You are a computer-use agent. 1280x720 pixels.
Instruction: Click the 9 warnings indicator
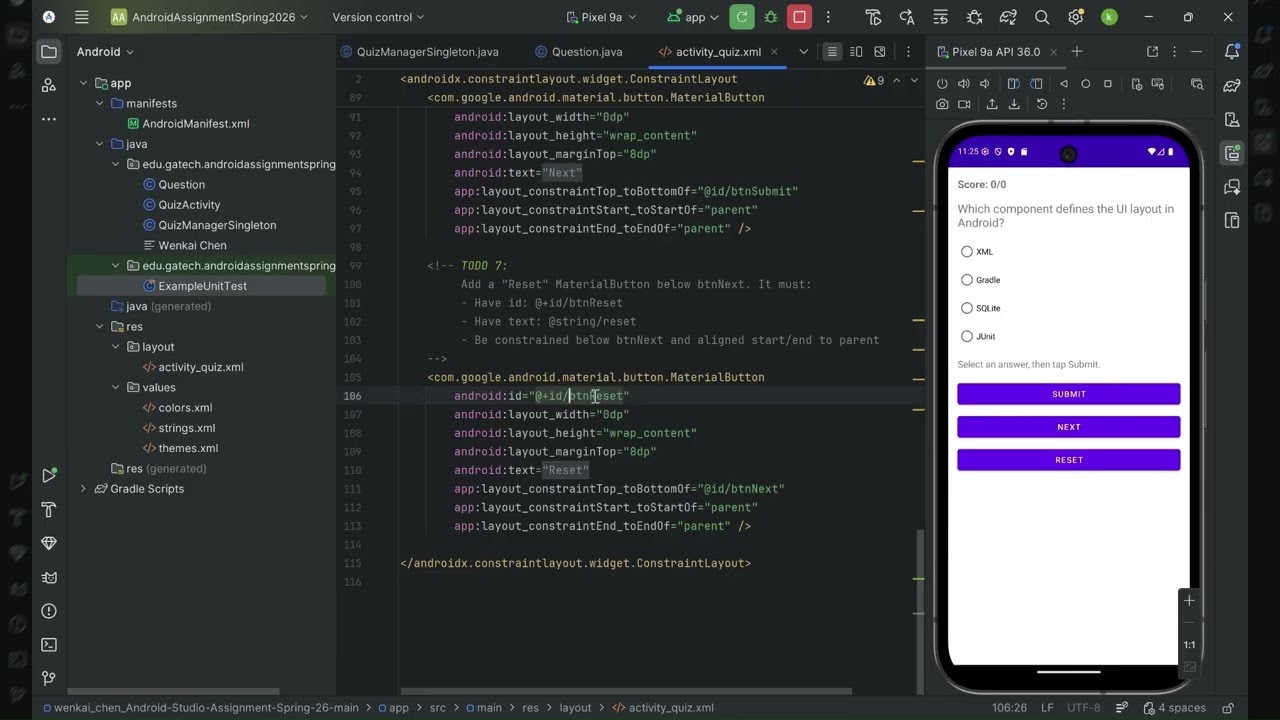pos(874,80)
